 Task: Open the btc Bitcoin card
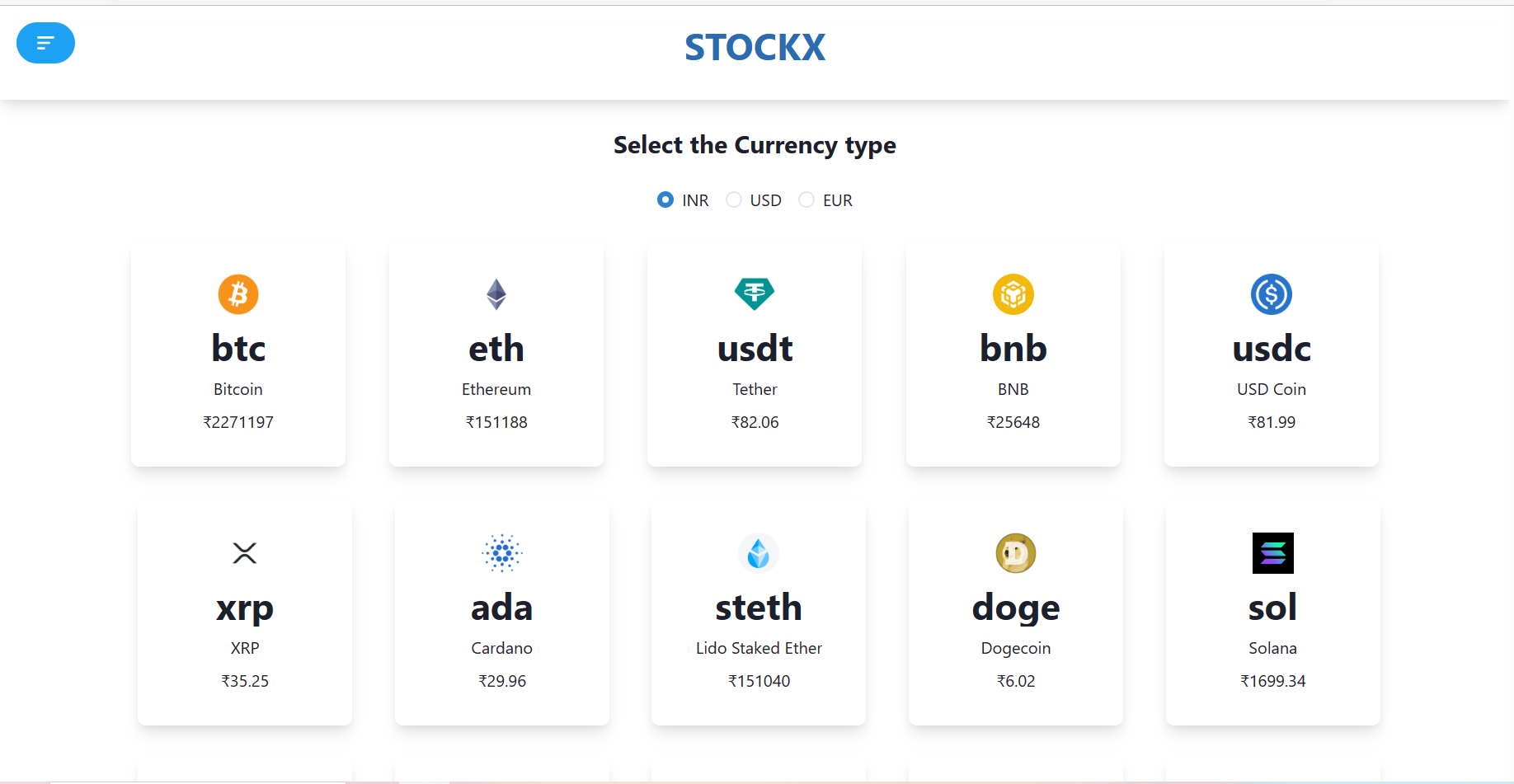(237, 353)
